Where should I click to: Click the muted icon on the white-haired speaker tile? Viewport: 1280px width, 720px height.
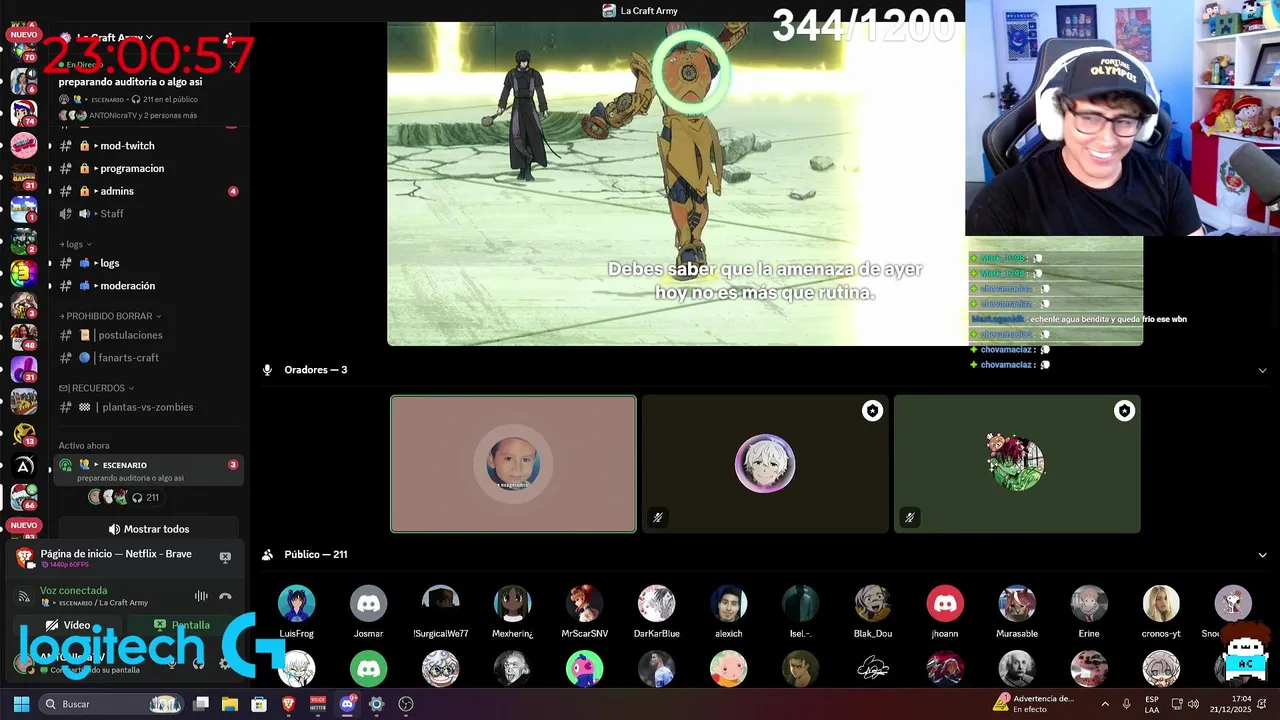657,517
